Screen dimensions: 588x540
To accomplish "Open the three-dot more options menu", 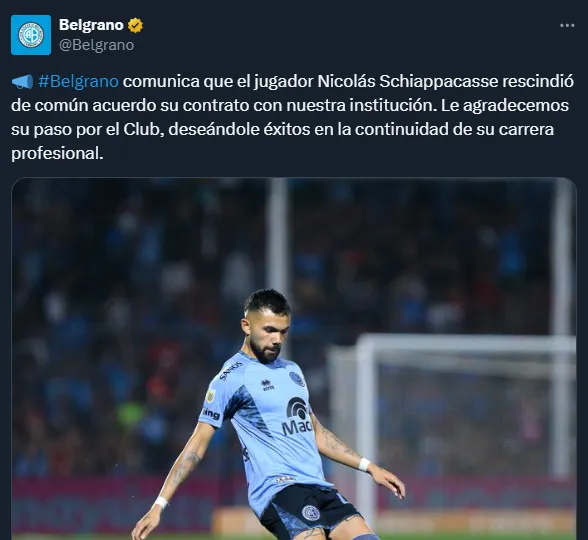I will click(x=567, y=26).
